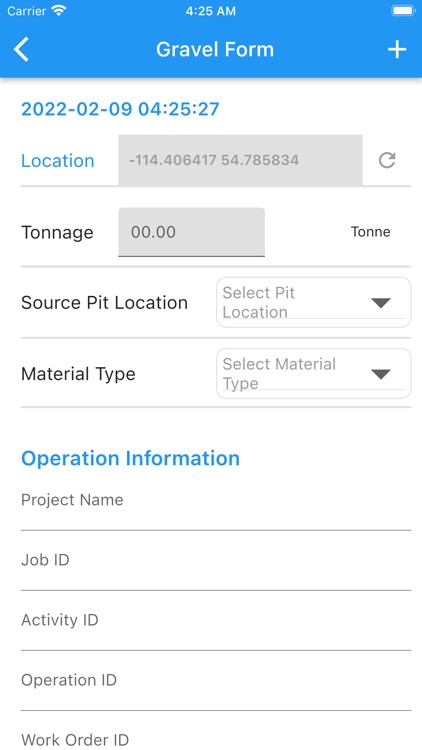Click the Source Pit Location arrow
This screenshot has width=422, height=750.
pyautogui.click(x=381, y=303)
